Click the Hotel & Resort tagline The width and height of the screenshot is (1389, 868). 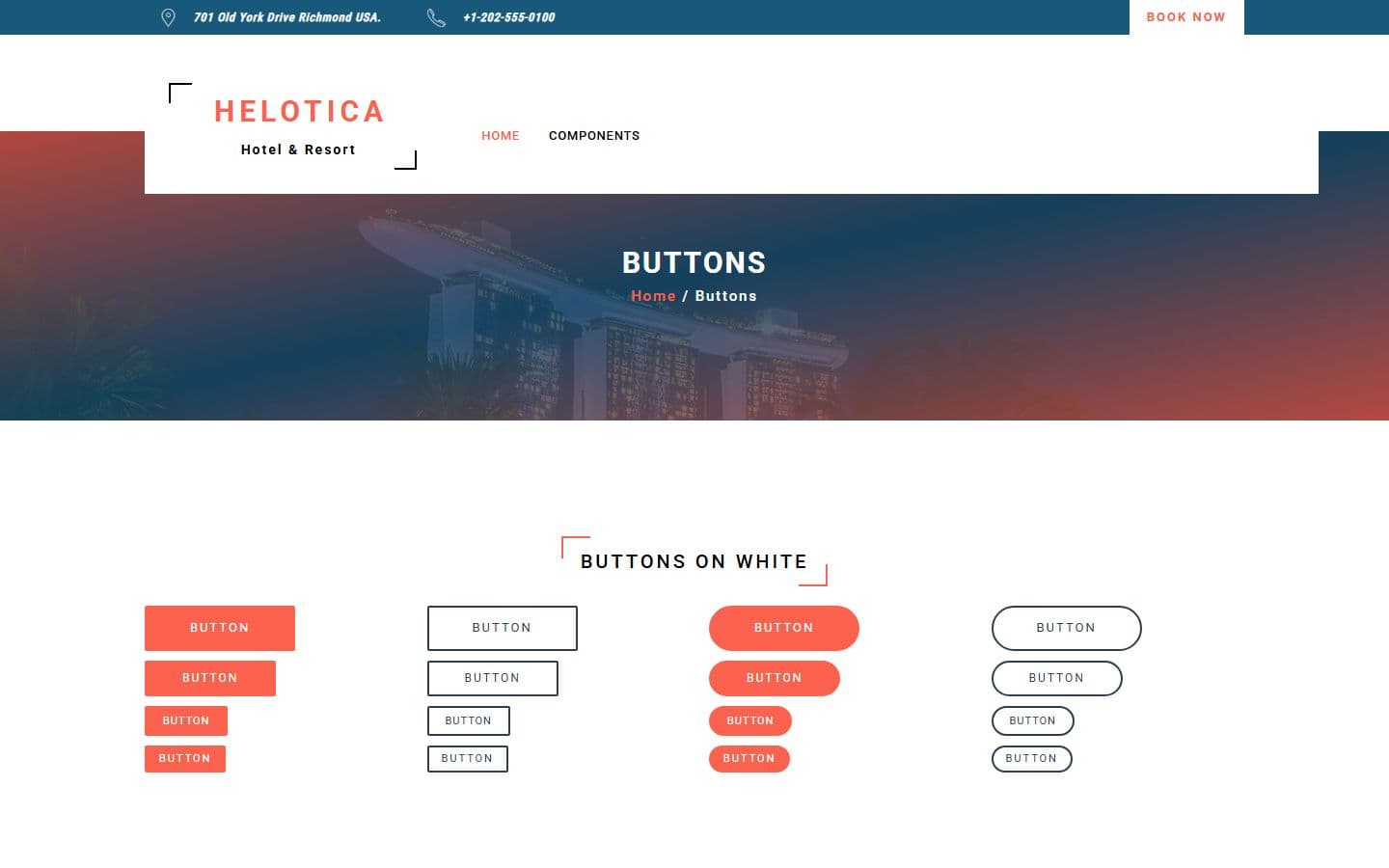coord(298,149)
